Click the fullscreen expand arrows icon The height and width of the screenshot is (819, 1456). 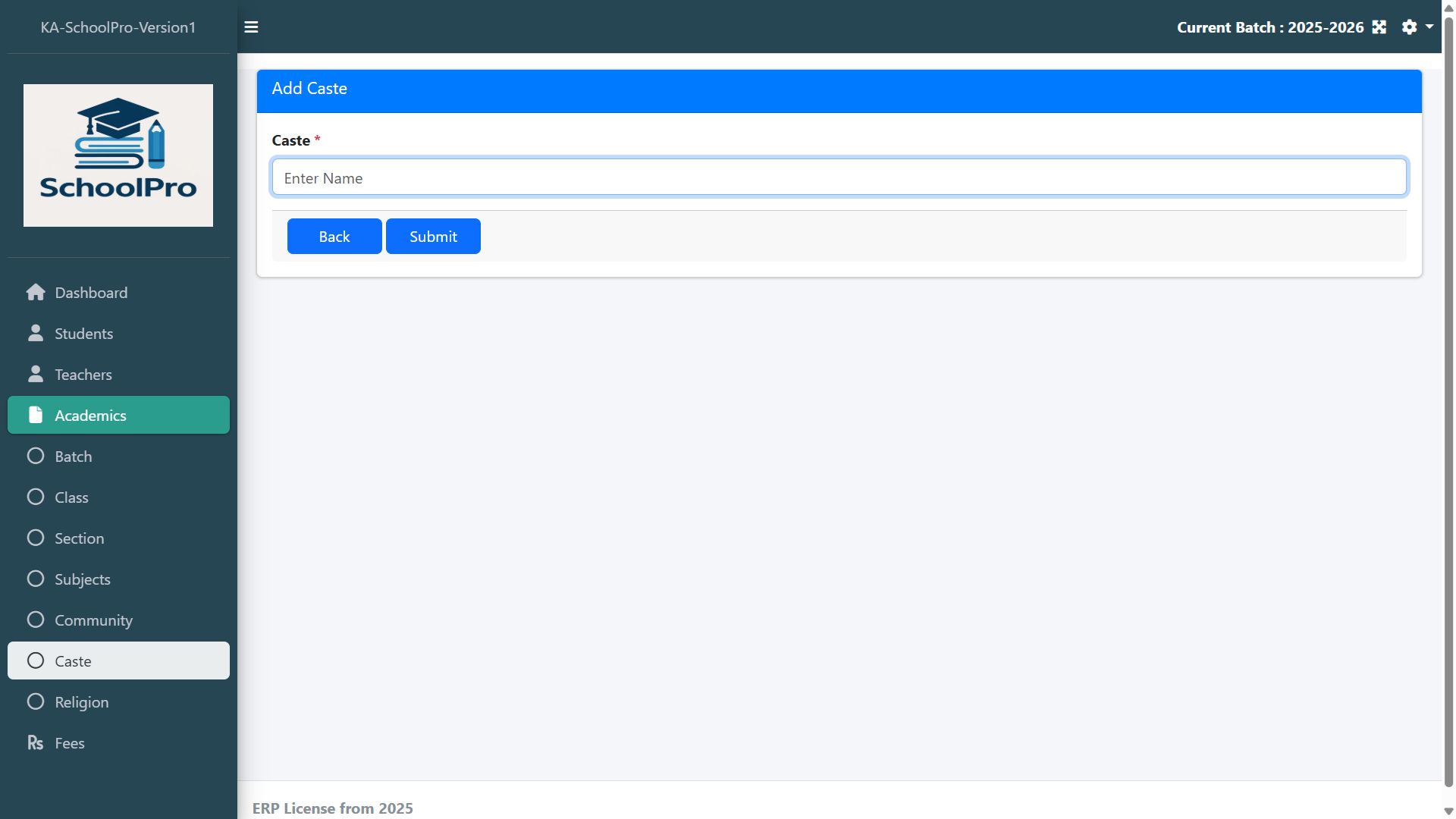(x=1379, y=27)
